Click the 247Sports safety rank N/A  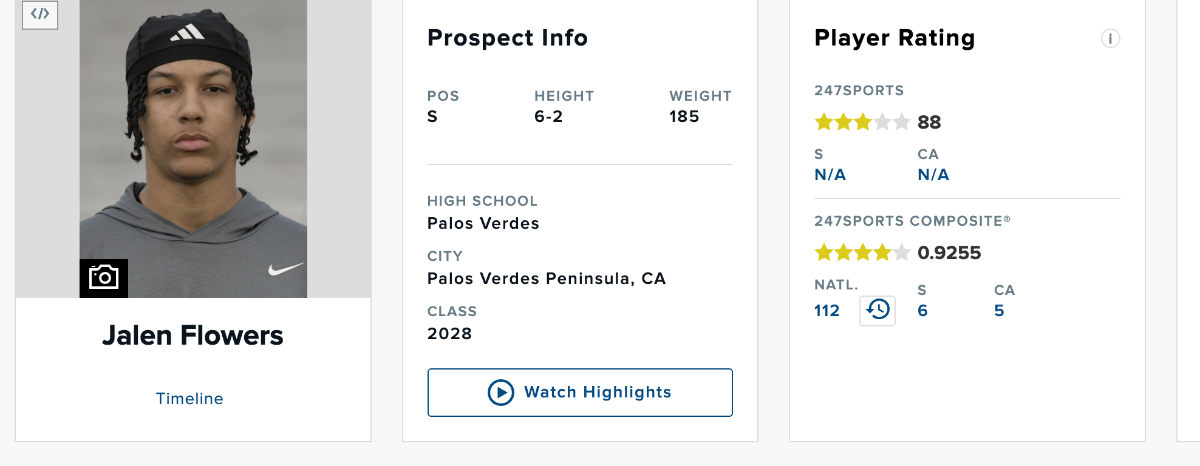point(830,175)
